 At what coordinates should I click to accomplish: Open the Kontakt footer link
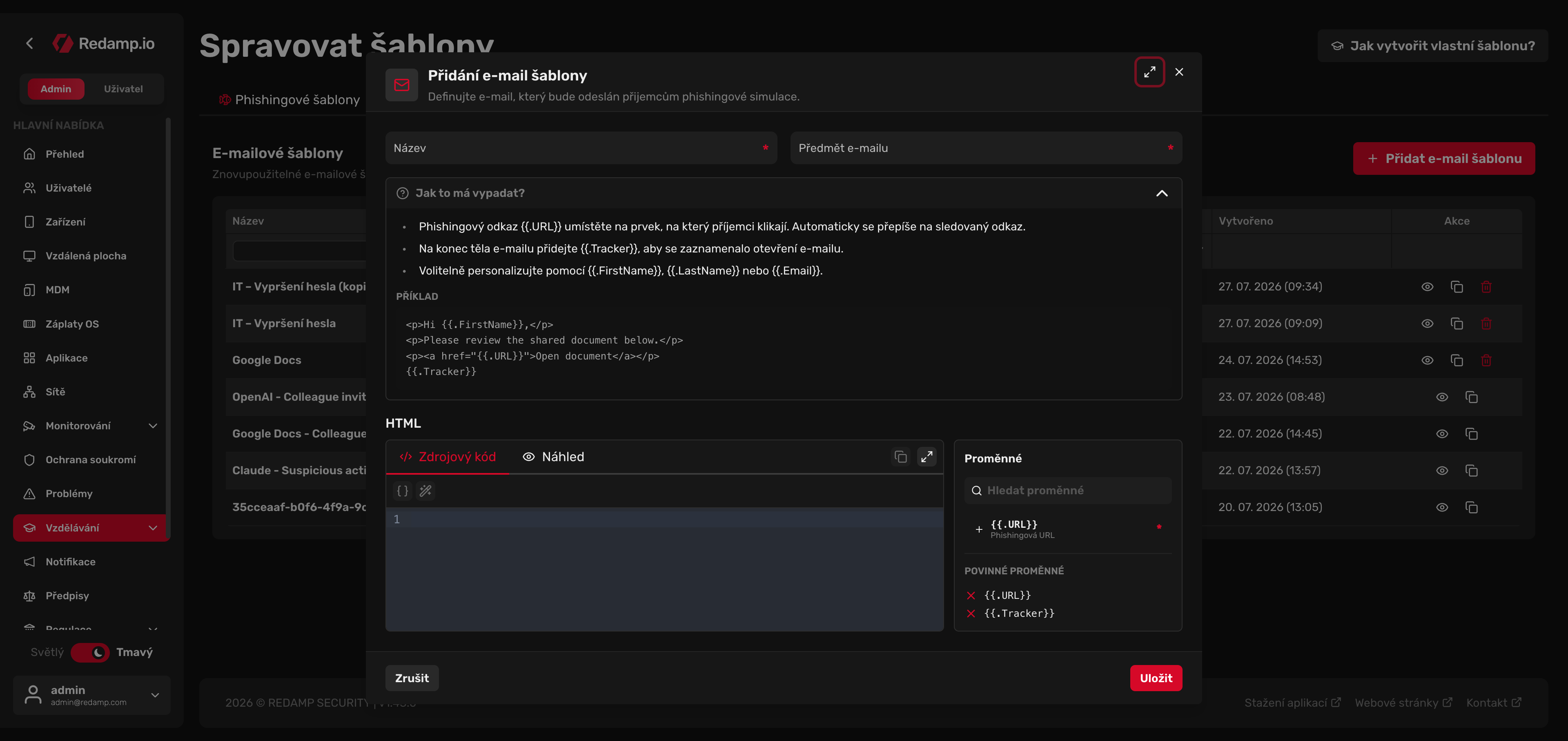[1493, 703]
